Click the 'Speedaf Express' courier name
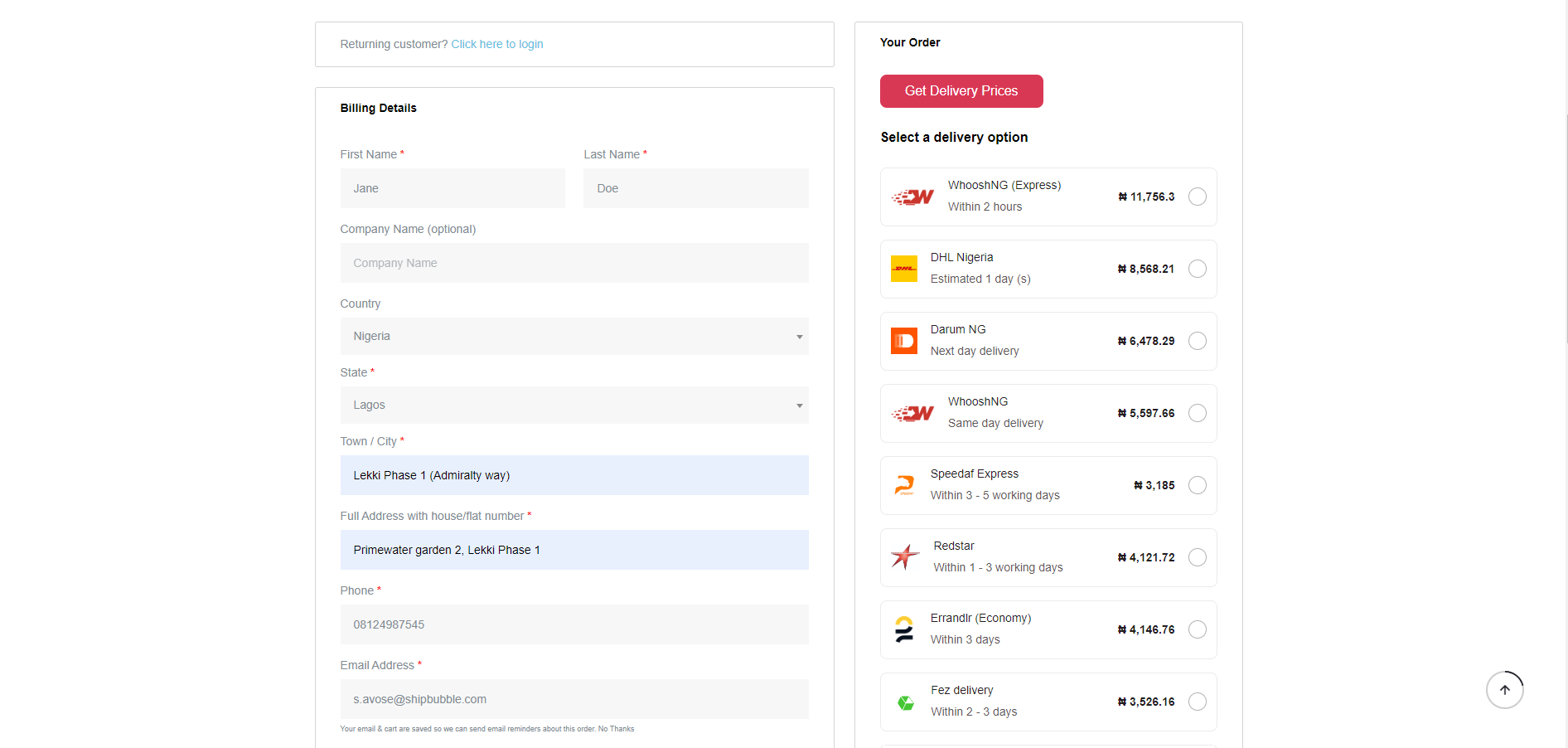The width and height of the screenshot is (1568, 748). point(975,474)
